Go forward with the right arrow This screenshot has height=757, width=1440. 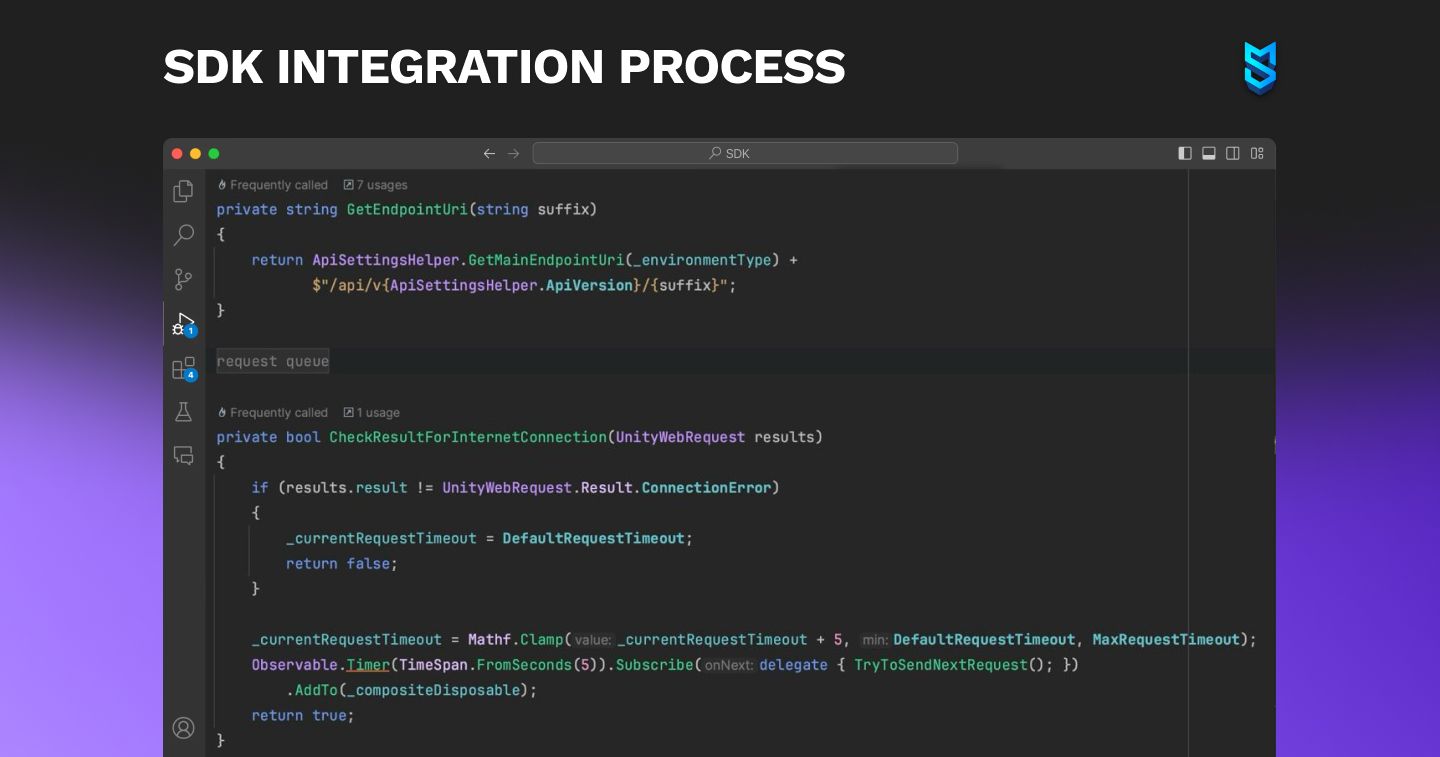514,153
